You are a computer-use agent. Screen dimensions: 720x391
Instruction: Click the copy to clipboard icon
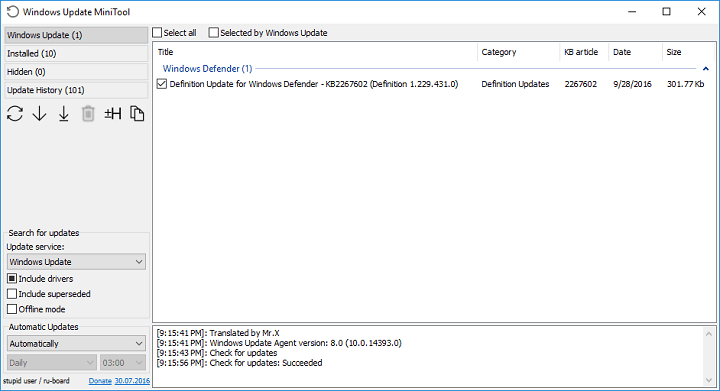[x=137, y=113]
